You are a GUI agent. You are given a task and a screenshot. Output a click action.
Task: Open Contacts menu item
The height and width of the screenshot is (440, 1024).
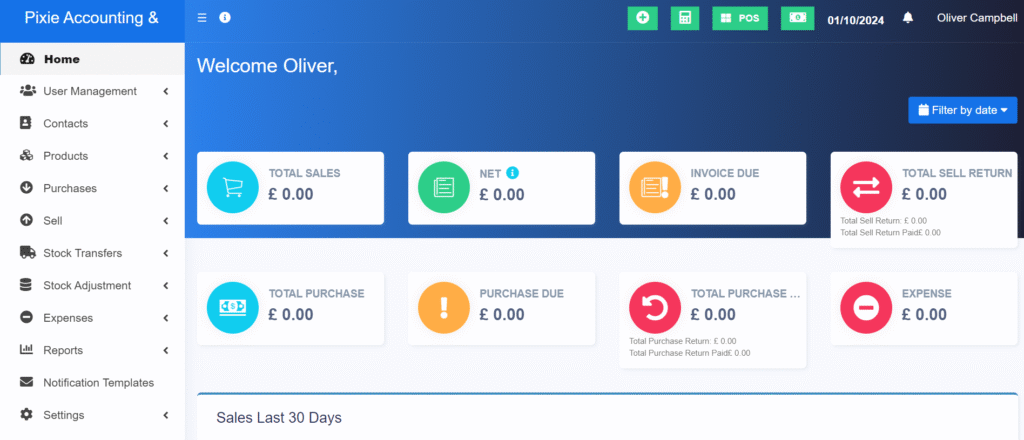click(x=92, y=123)
